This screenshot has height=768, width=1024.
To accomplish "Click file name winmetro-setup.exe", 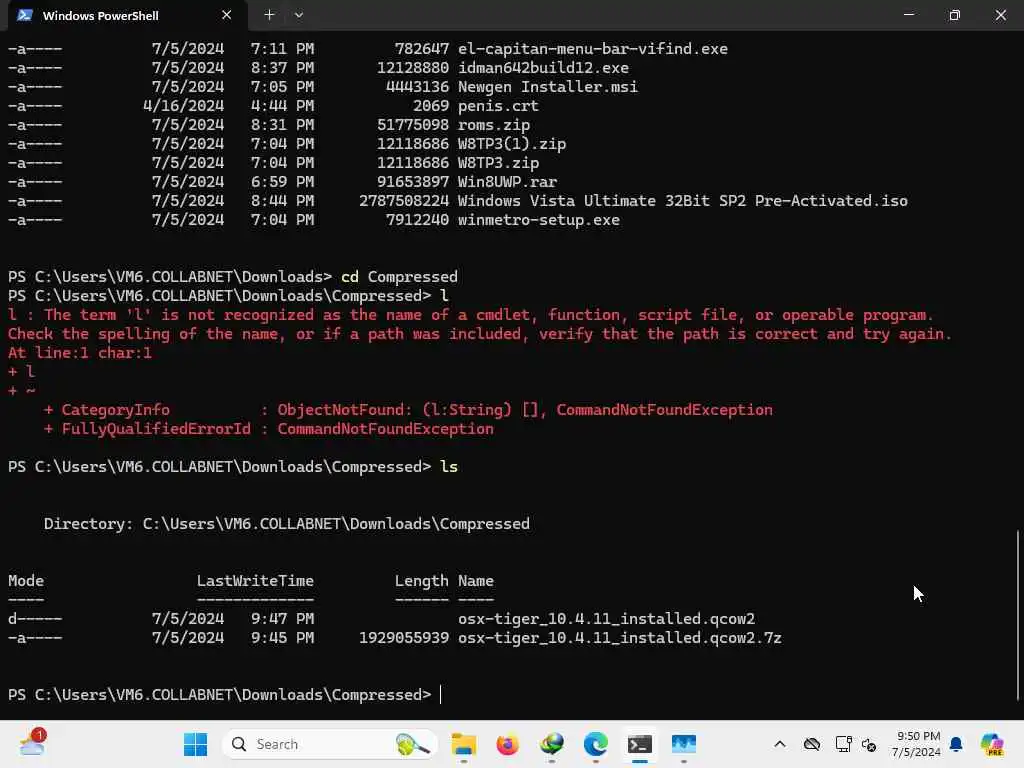I will [538, 219].
